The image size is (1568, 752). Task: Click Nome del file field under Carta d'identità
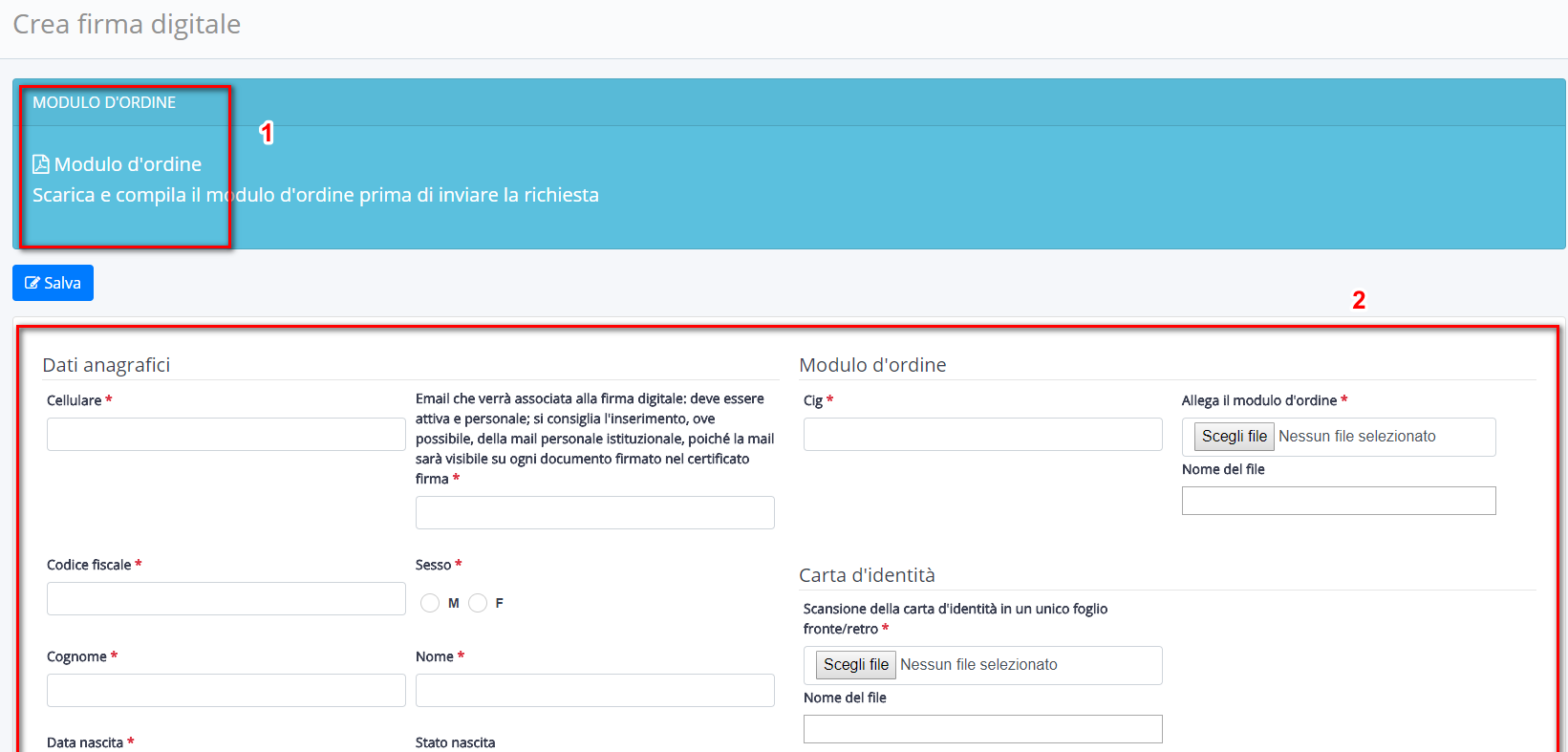coord(982,729)
